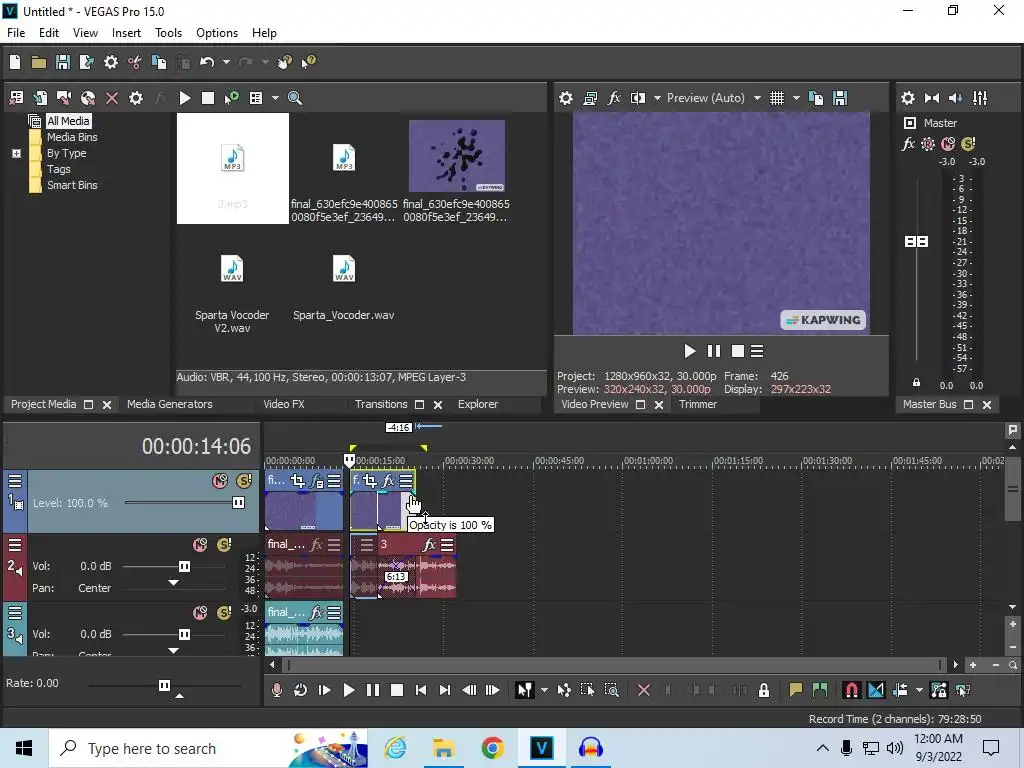Open a project using the folder icon
The height and width of the screenshot is (768, 1024).
tap(39, 62)
